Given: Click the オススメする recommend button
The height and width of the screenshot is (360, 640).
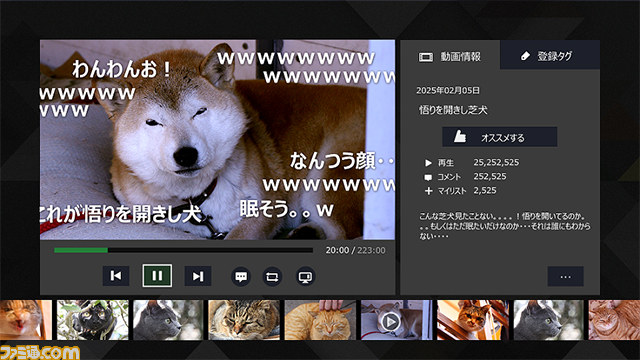Looking at the screenshot, I should pyautogui.click(x=500, y=137).
